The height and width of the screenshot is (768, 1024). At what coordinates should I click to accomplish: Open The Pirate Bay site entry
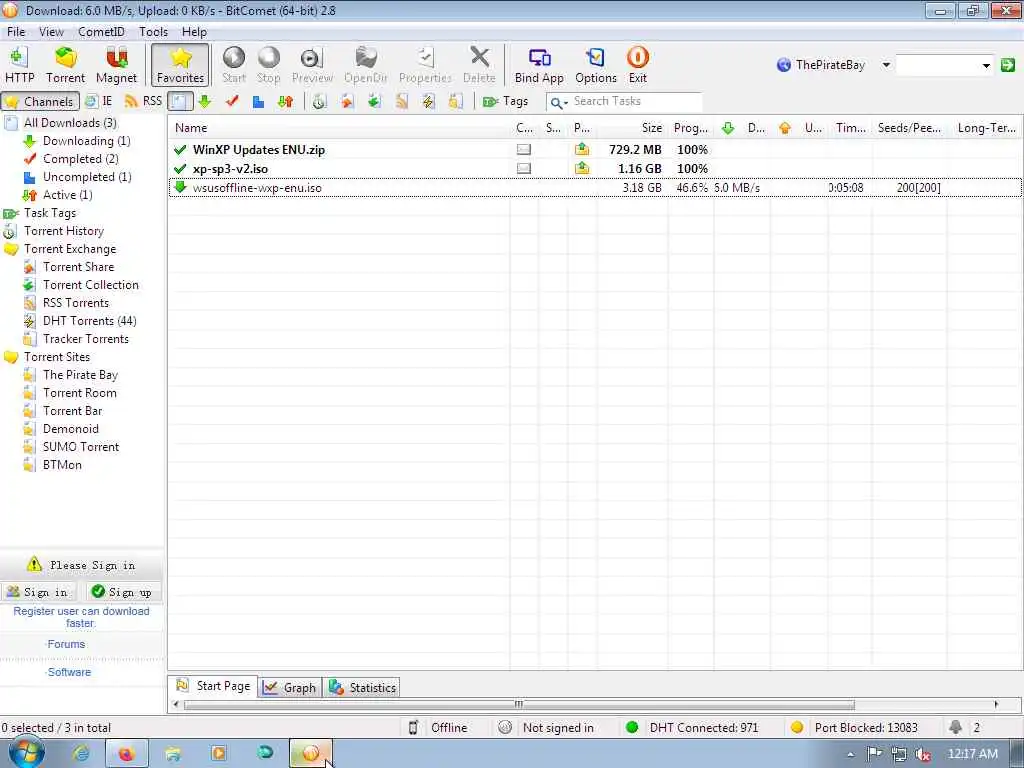(x=80, y=375)
